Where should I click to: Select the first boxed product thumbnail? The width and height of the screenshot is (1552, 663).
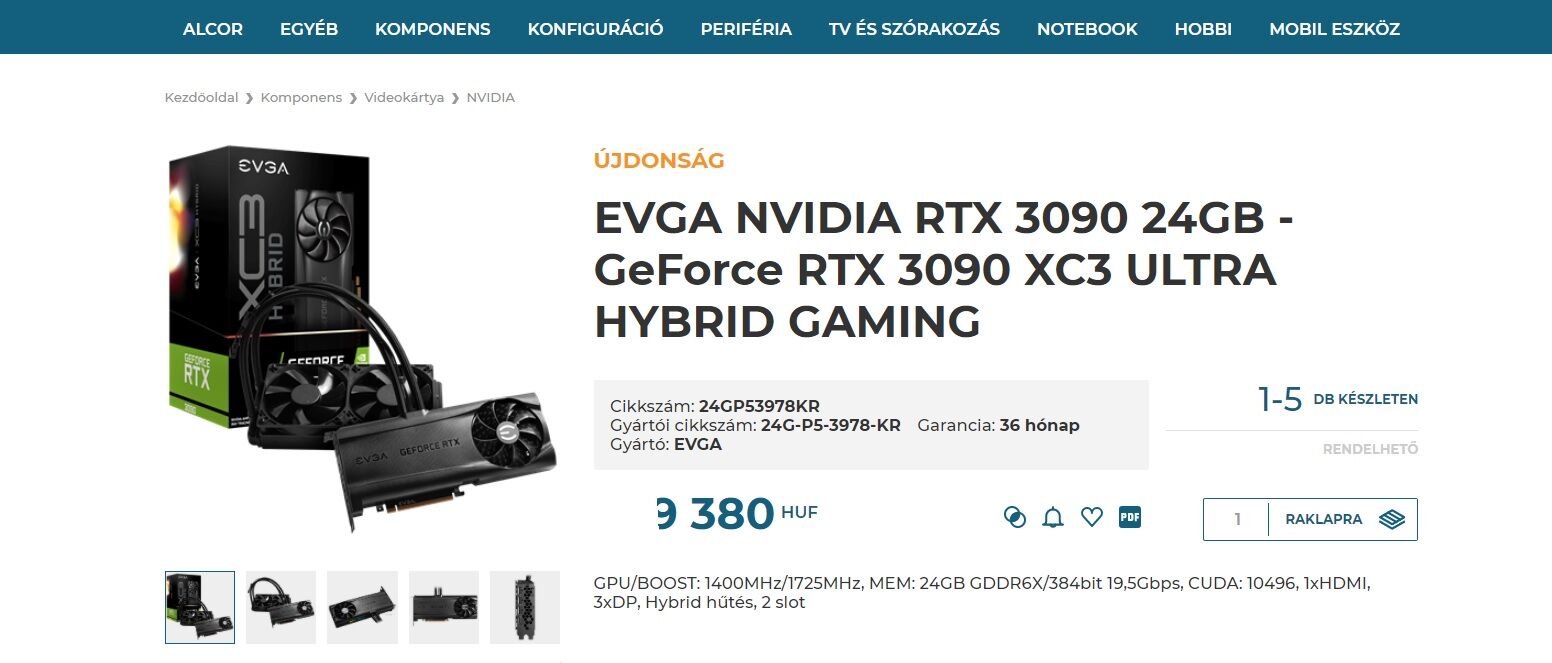point(200,607)
